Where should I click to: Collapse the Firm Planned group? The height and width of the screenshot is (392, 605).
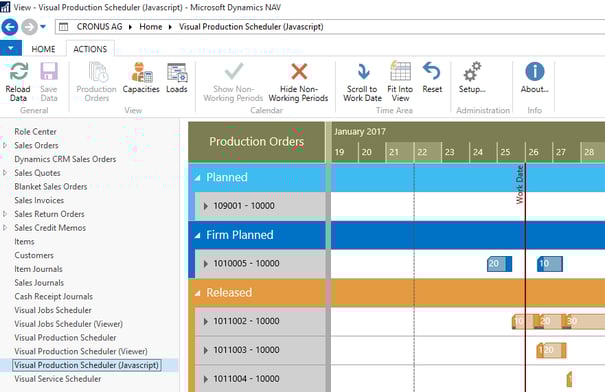tap(198, 235)
